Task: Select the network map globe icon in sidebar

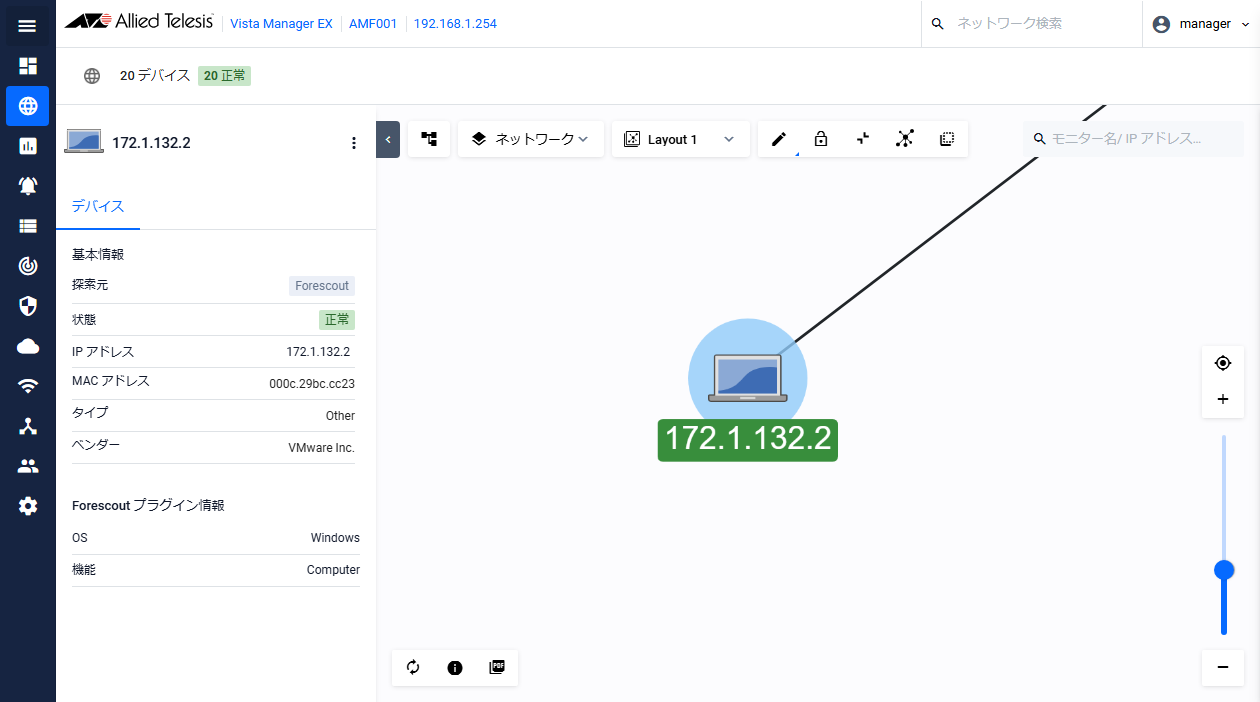Action: [27, 106]
